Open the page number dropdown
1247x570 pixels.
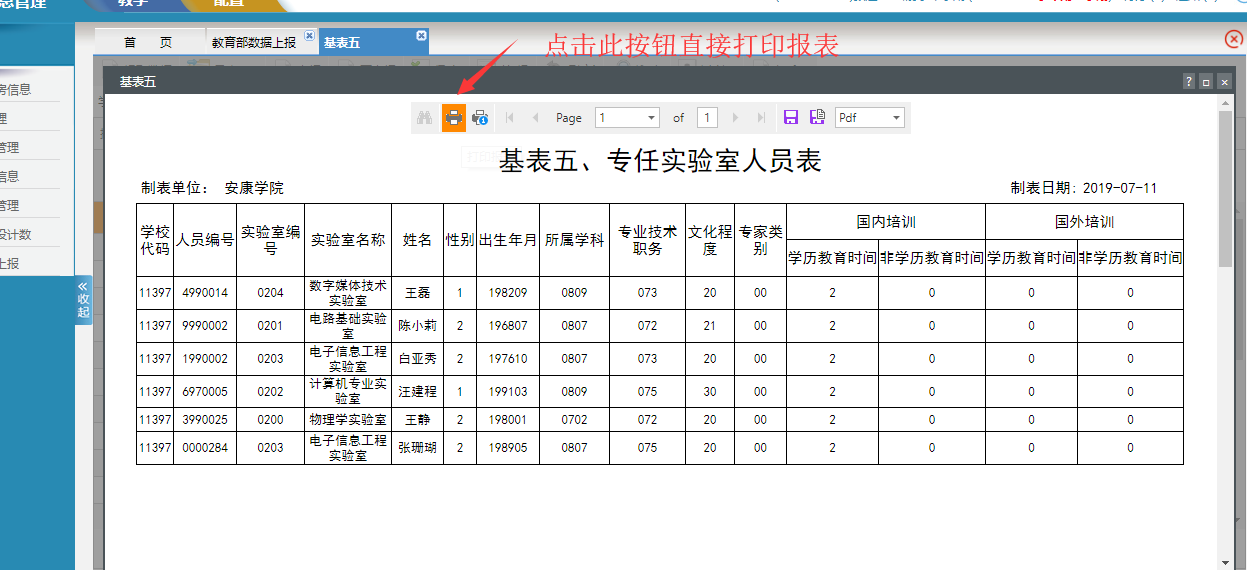point(652,118)
